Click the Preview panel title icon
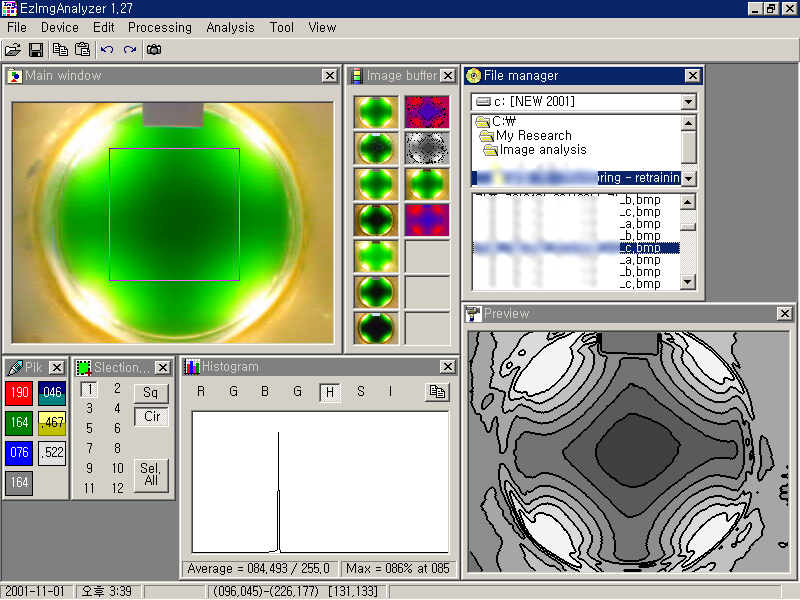 (x=473, y=314)
